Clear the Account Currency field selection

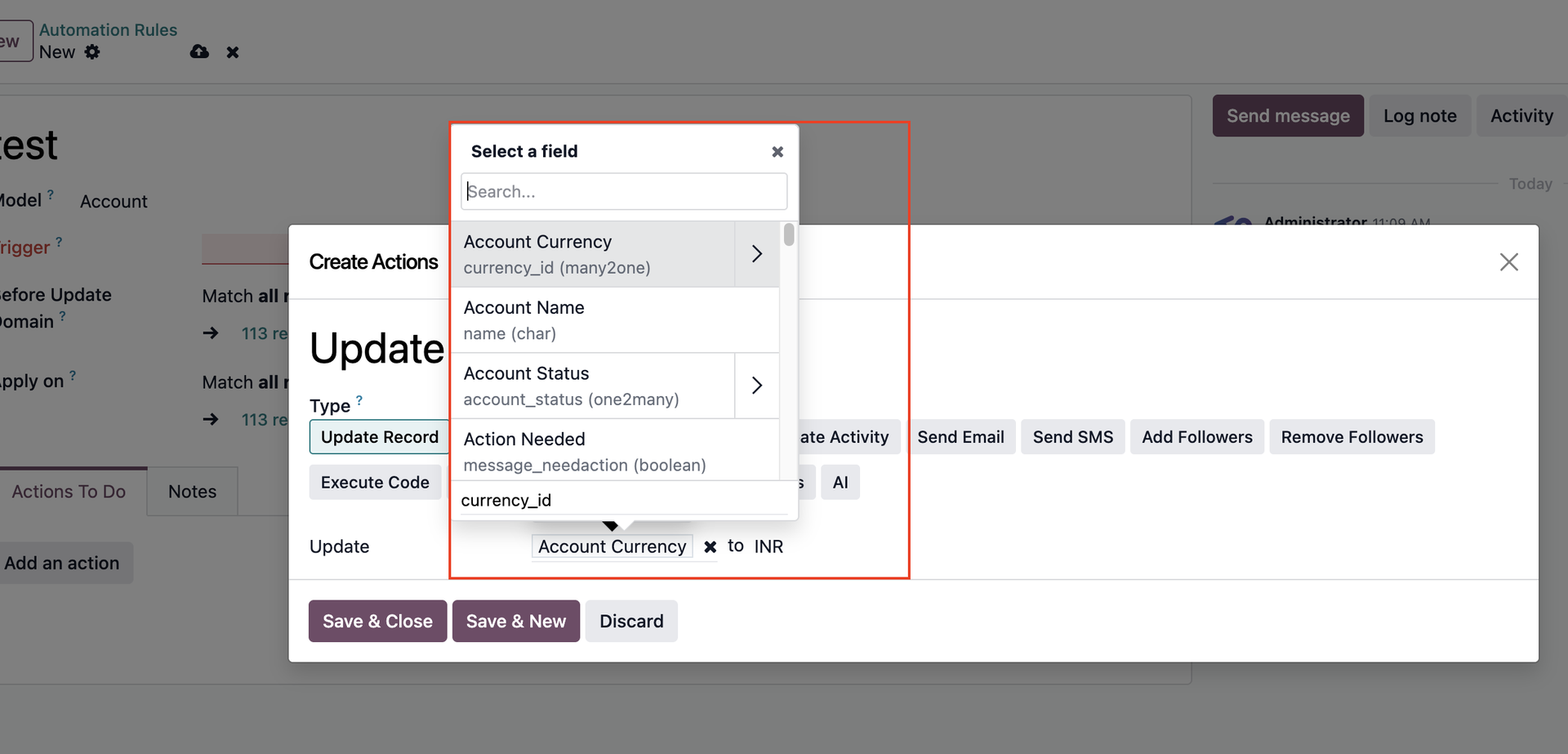pyautogui.click(x=710, y=547)
